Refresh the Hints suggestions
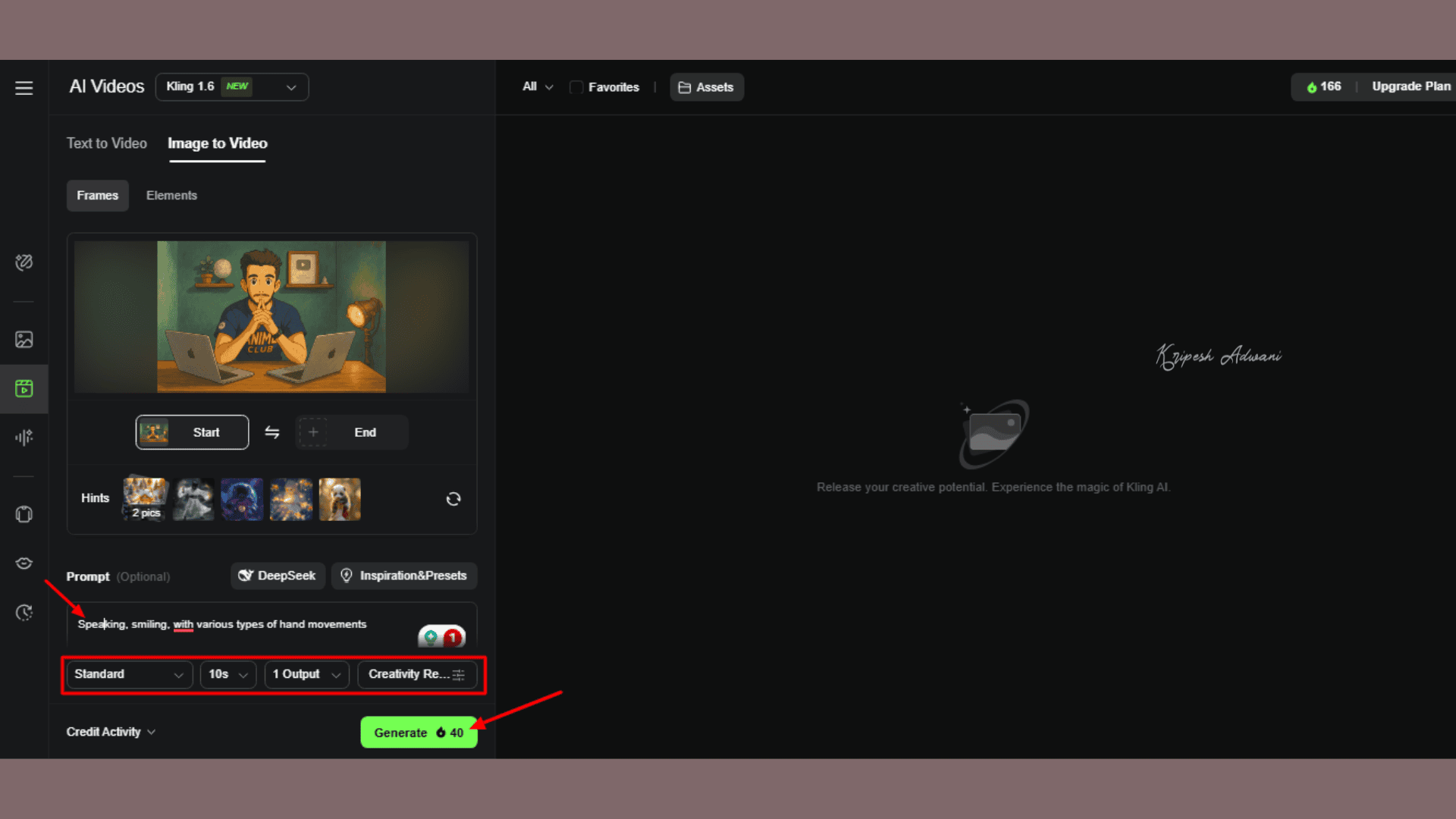This screenshot has height=819, width=1456. point(453,499)
